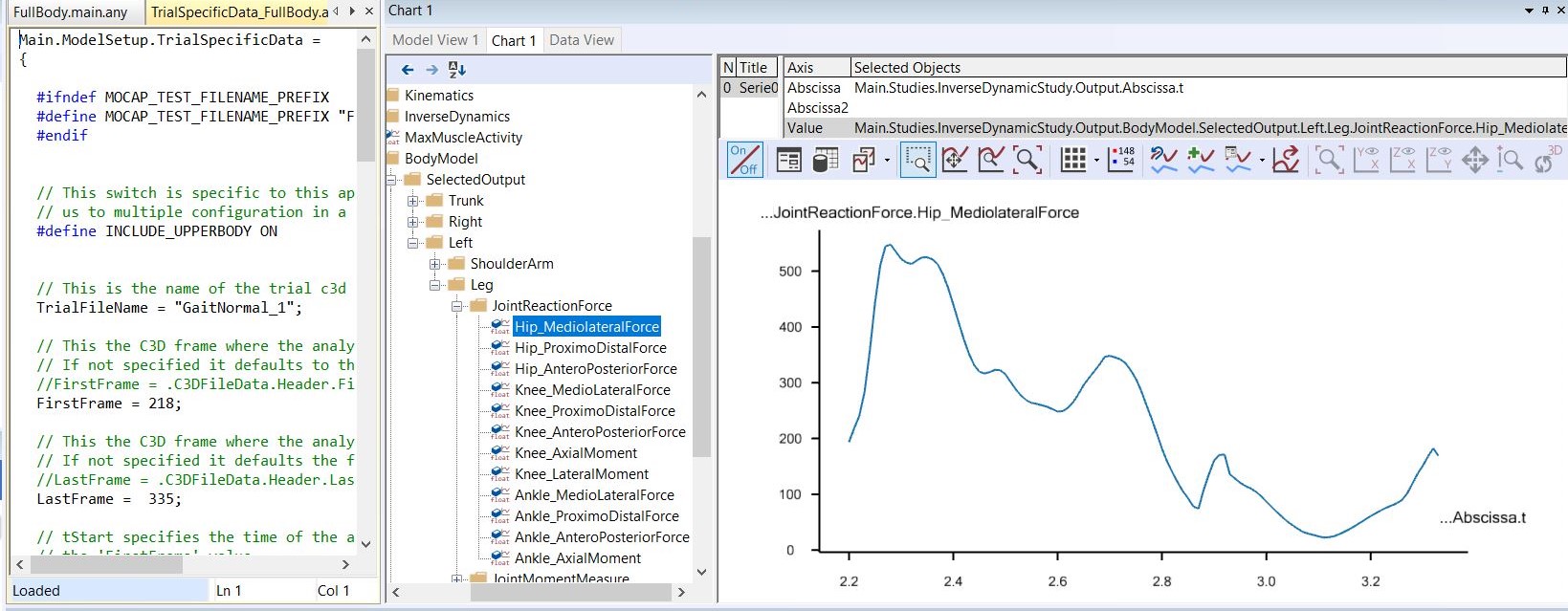Close the editor tab with X button

(368, 11)
